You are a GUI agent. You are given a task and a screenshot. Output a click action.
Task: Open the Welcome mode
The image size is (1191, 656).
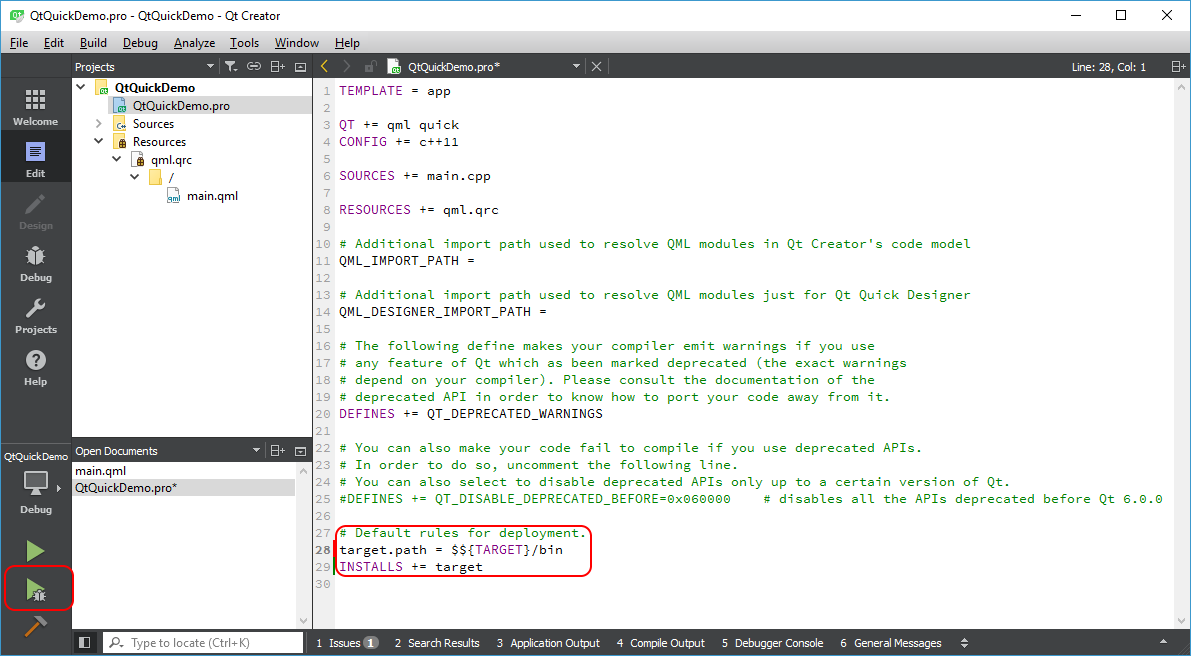[35, 107]
